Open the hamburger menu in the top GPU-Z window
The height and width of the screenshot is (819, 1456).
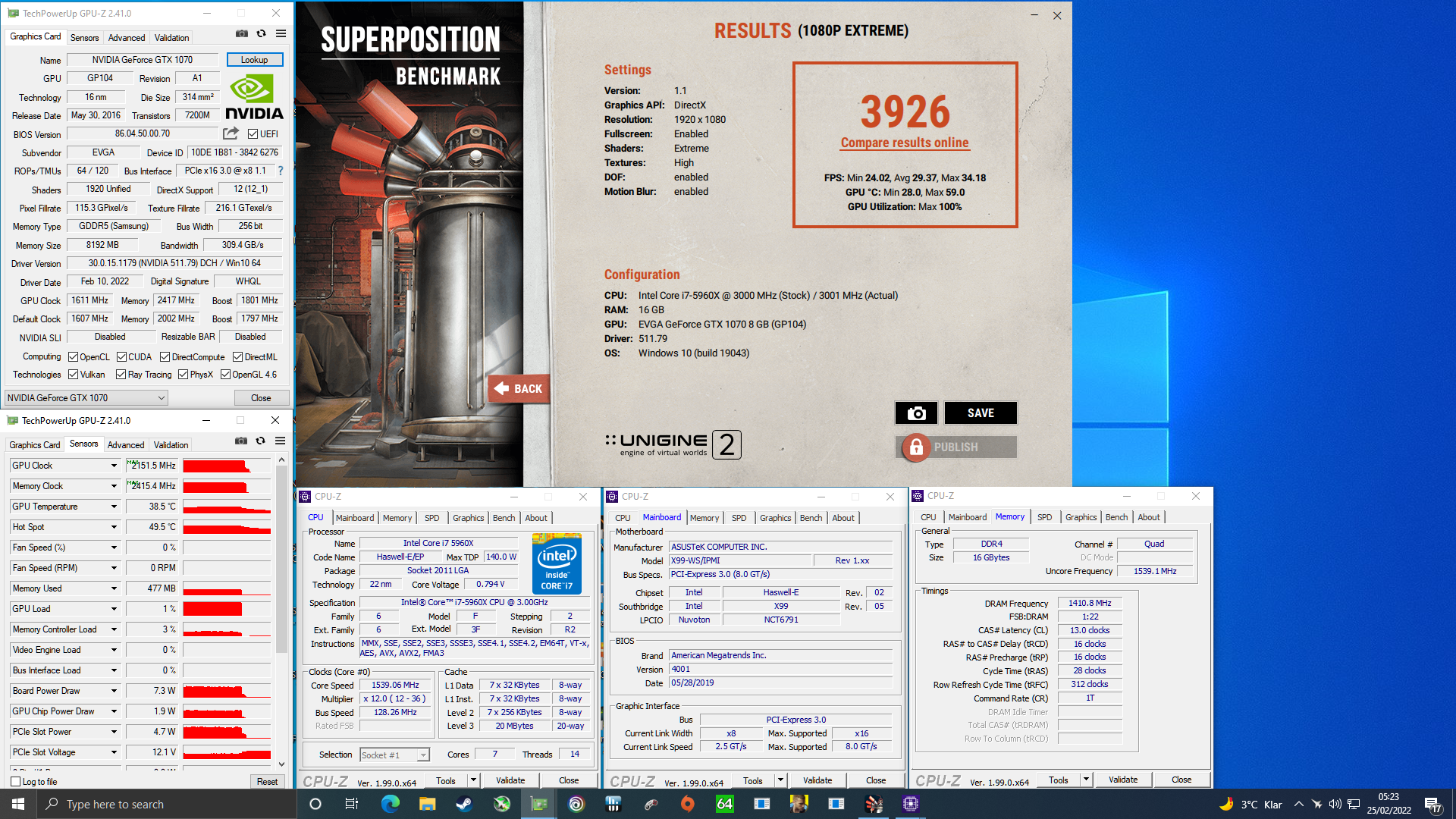pyautogui.click(x=281, y=34)
